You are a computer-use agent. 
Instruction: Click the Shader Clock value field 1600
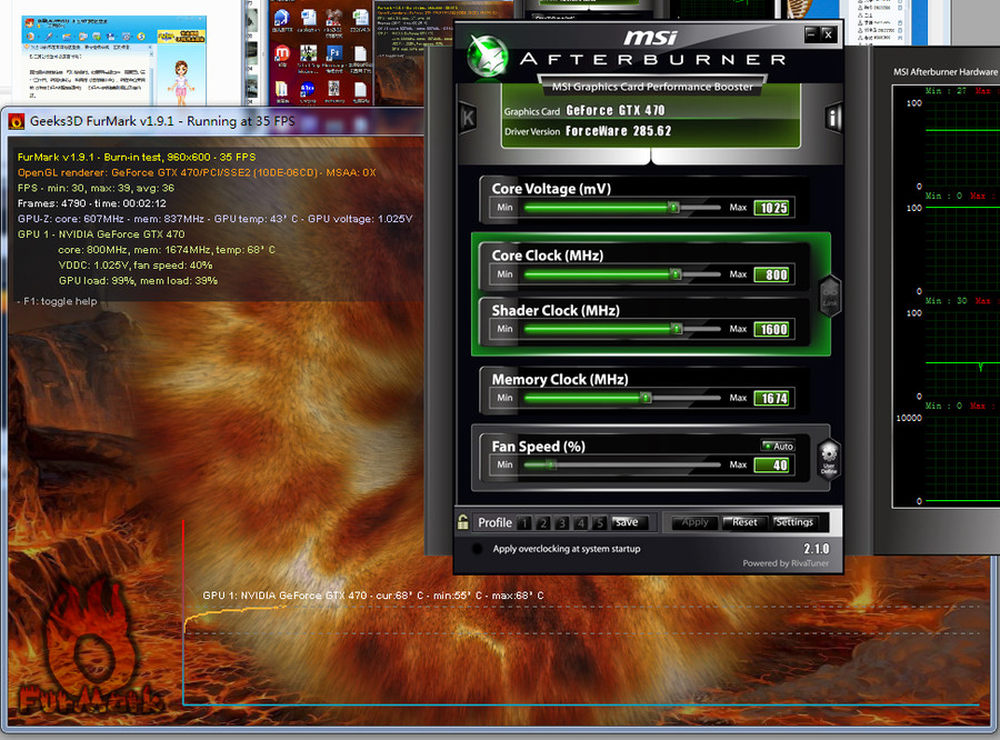(x=774, y=330)
